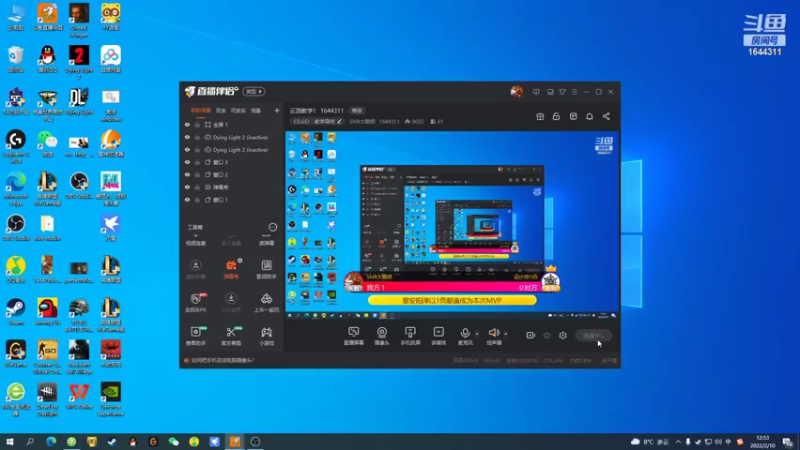Open the screen icon in the title bar
This screenshot has width=800, height=450.
pos(550,92)
